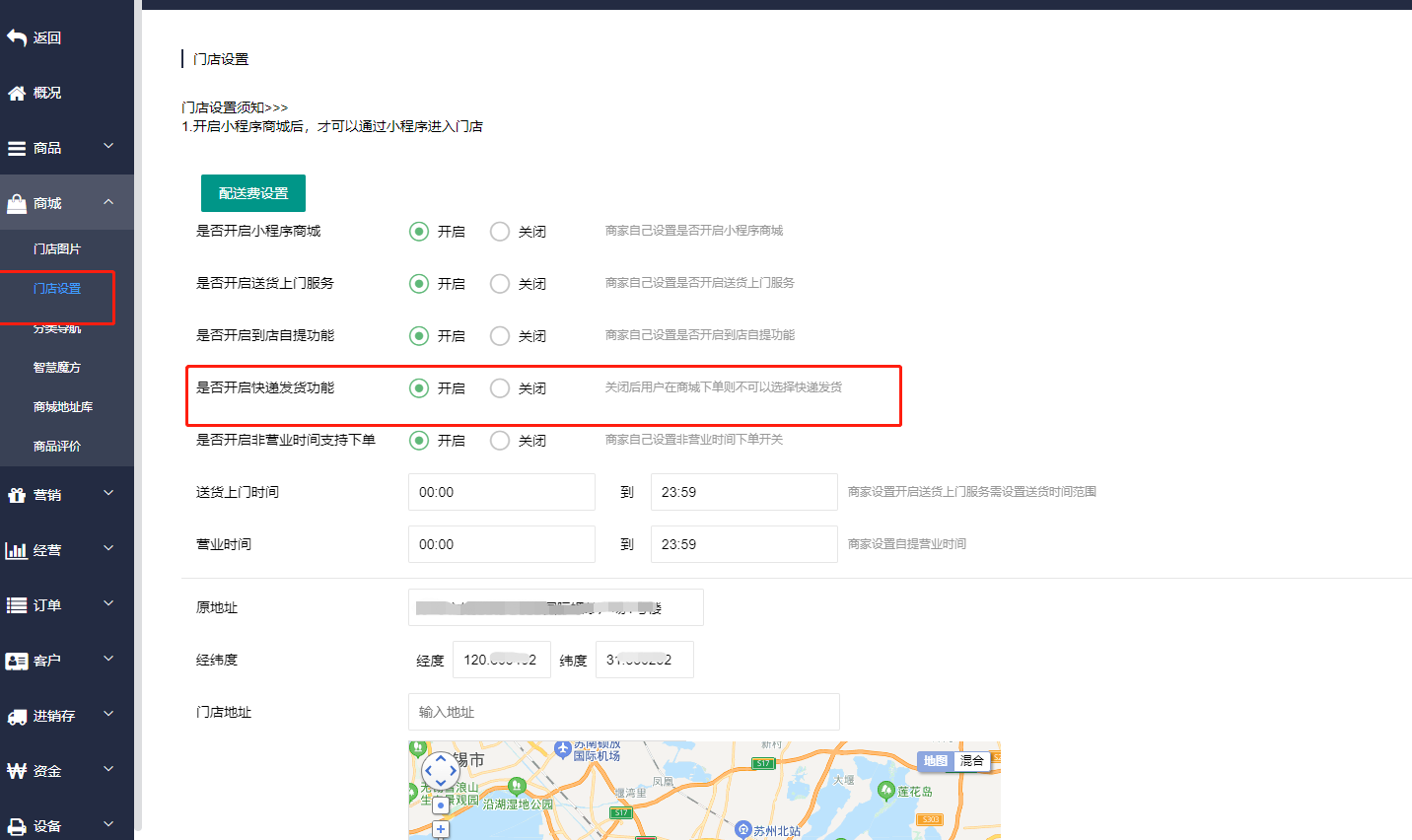Open the 商城地址库 submenu item
This screenshot has height=840, width=1412.
coord(63,407)
